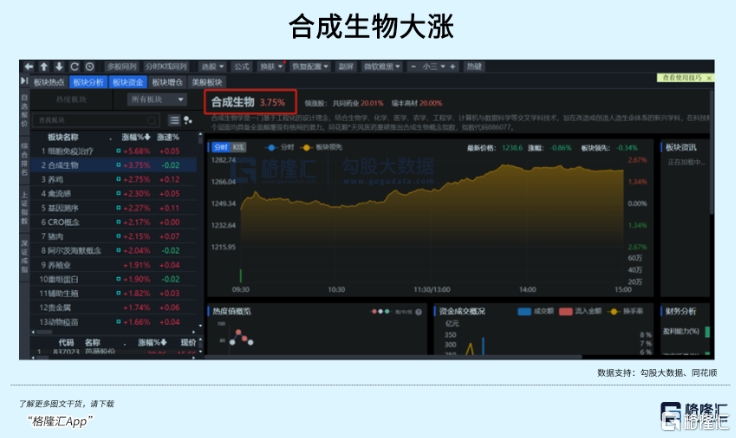Image resolution: width=736 pixels, height=438 pixels.
Task: Click the 分时K线同列 button
Action: click(166, 67)
